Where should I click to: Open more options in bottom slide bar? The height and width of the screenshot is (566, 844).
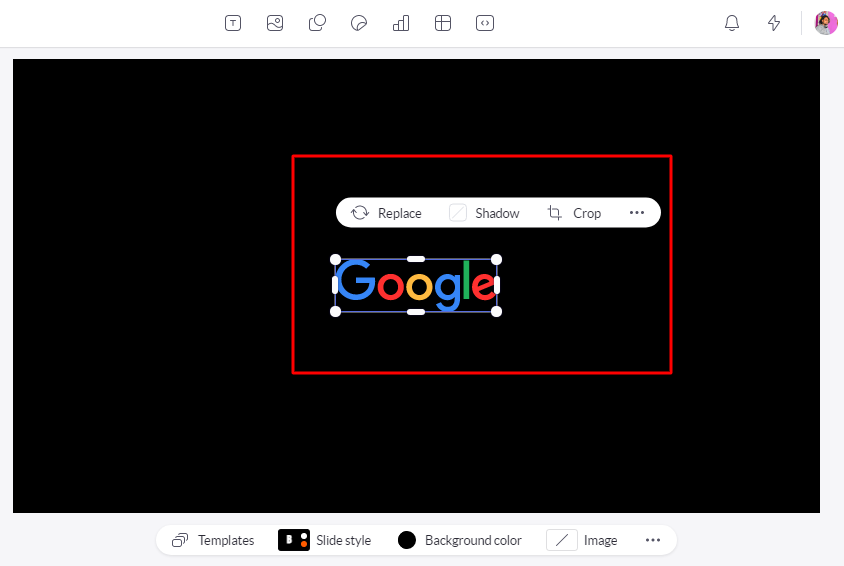click(x=653, y=540)
